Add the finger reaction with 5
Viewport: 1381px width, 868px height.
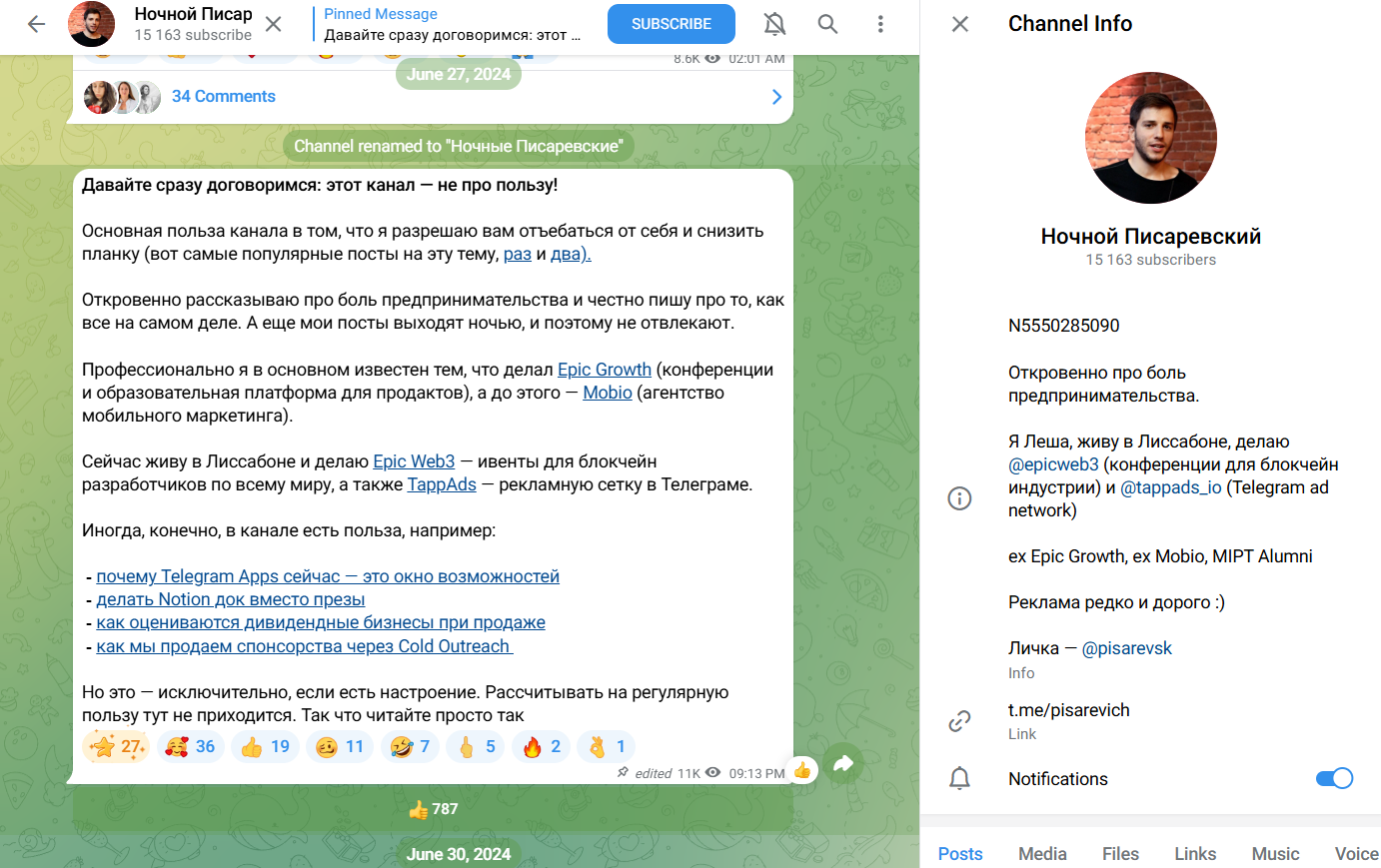click(476, 747)
